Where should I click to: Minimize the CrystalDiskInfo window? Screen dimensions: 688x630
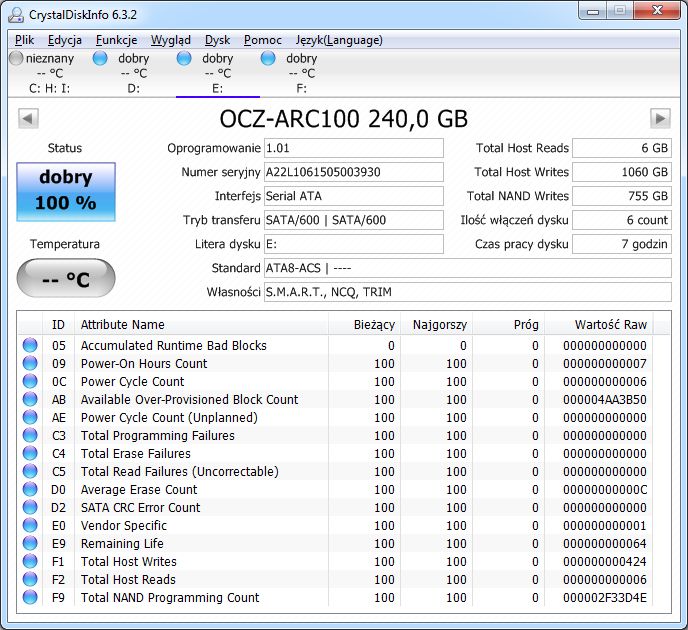pos(592,11)
